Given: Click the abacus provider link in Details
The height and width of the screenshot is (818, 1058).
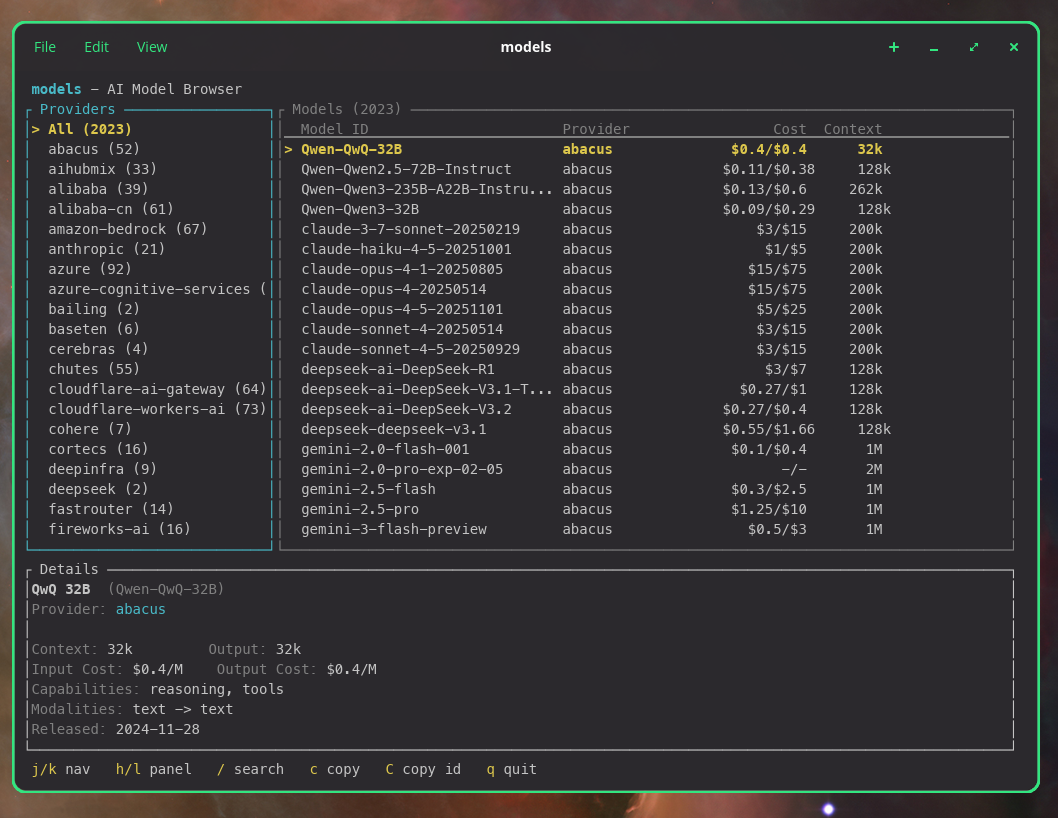Looking at the screenshot, I should (x=141, y=609).
